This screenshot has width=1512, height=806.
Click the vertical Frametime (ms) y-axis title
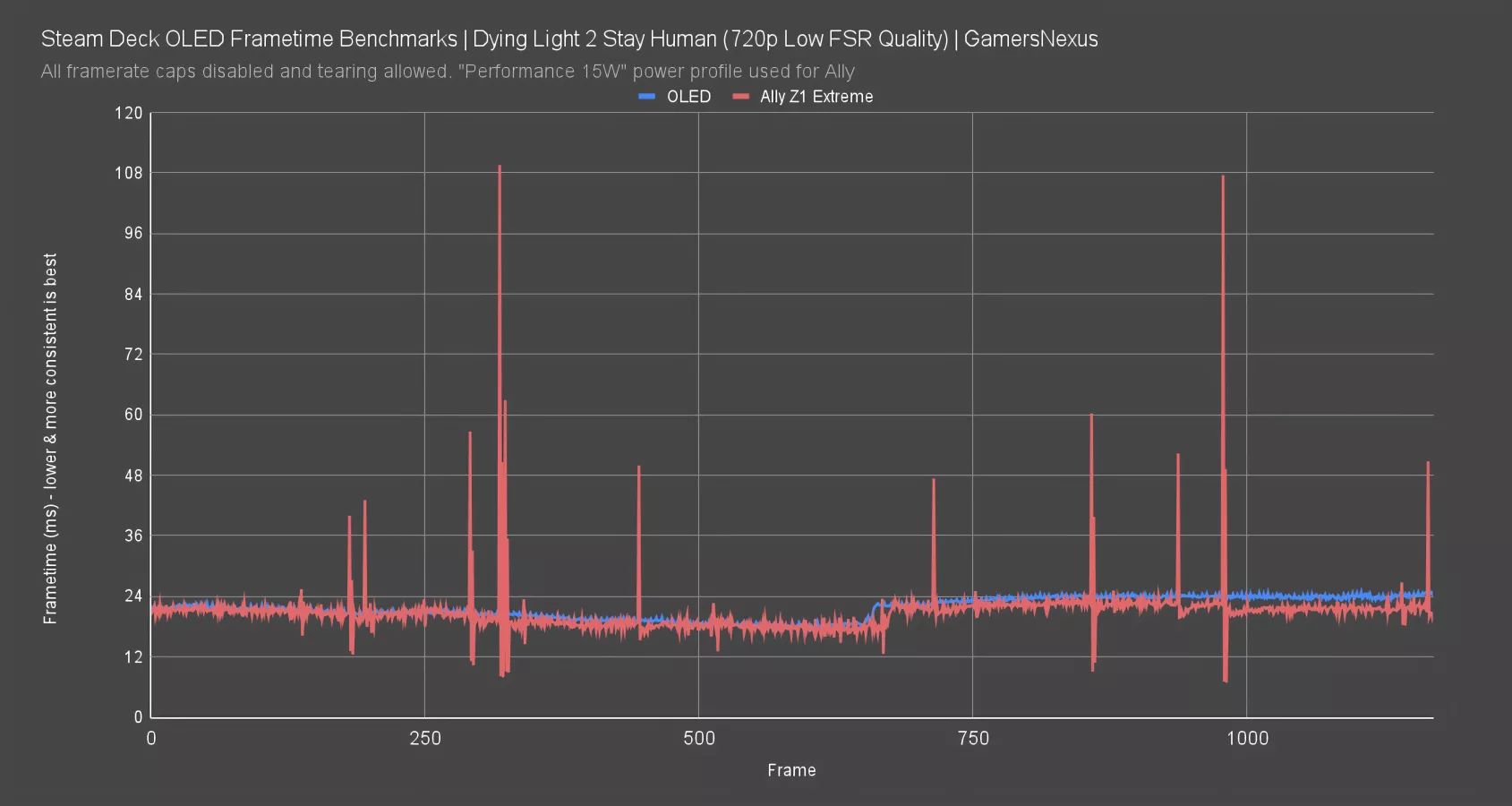click(50, 438)
